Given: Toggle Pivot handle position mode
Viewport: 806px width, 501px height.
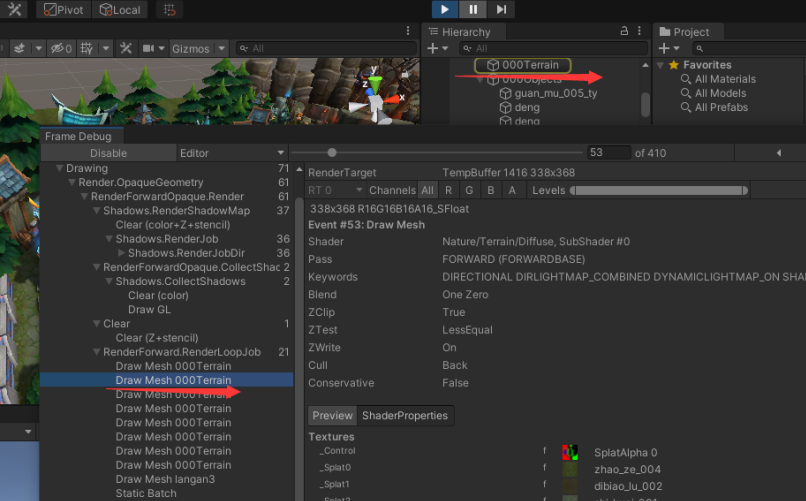Looking at the screenshot, I should (64, 10).
